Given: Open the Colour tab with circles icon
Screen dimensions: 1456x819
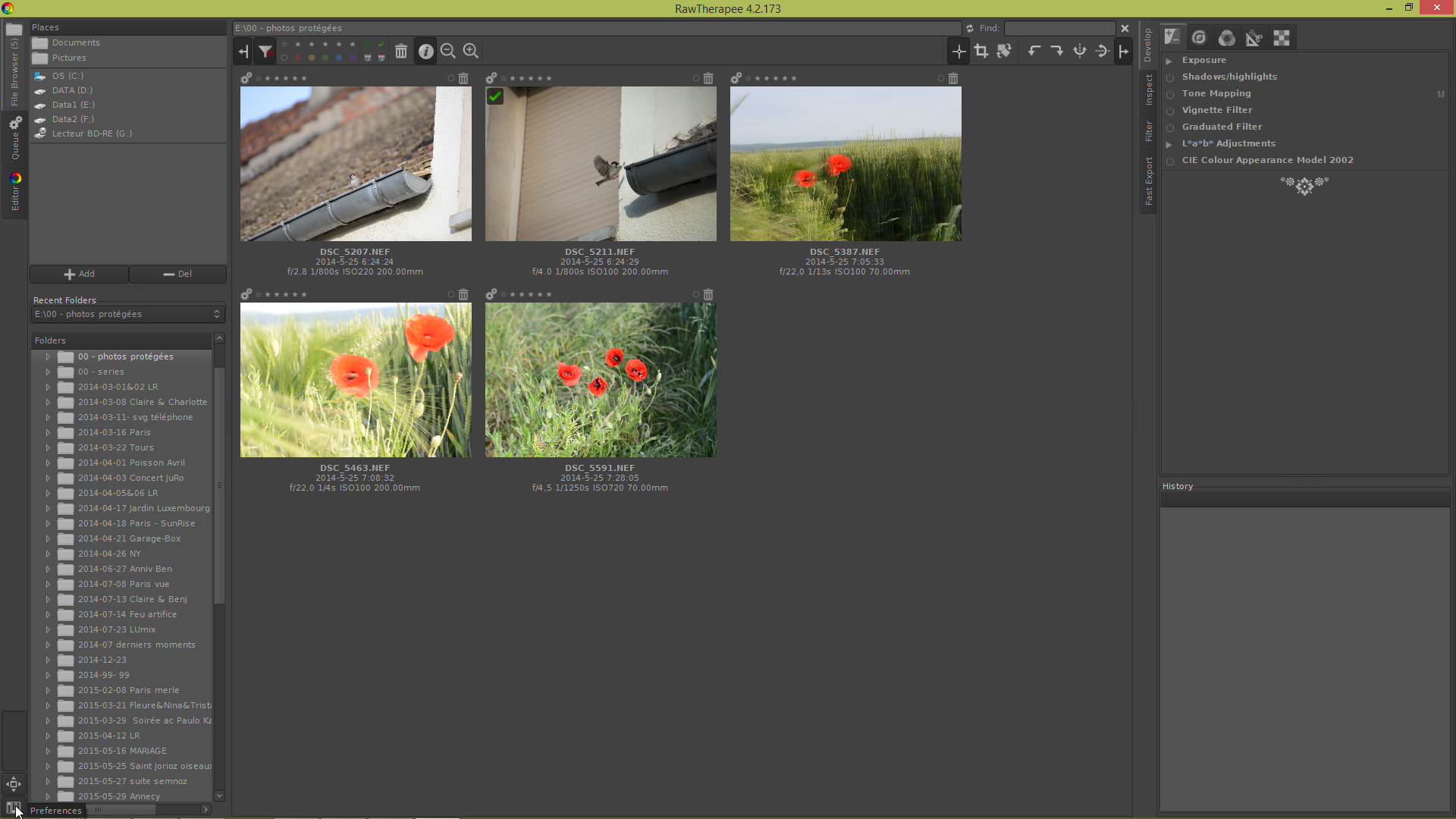Looking at the screenshot, I should 1226,38.
